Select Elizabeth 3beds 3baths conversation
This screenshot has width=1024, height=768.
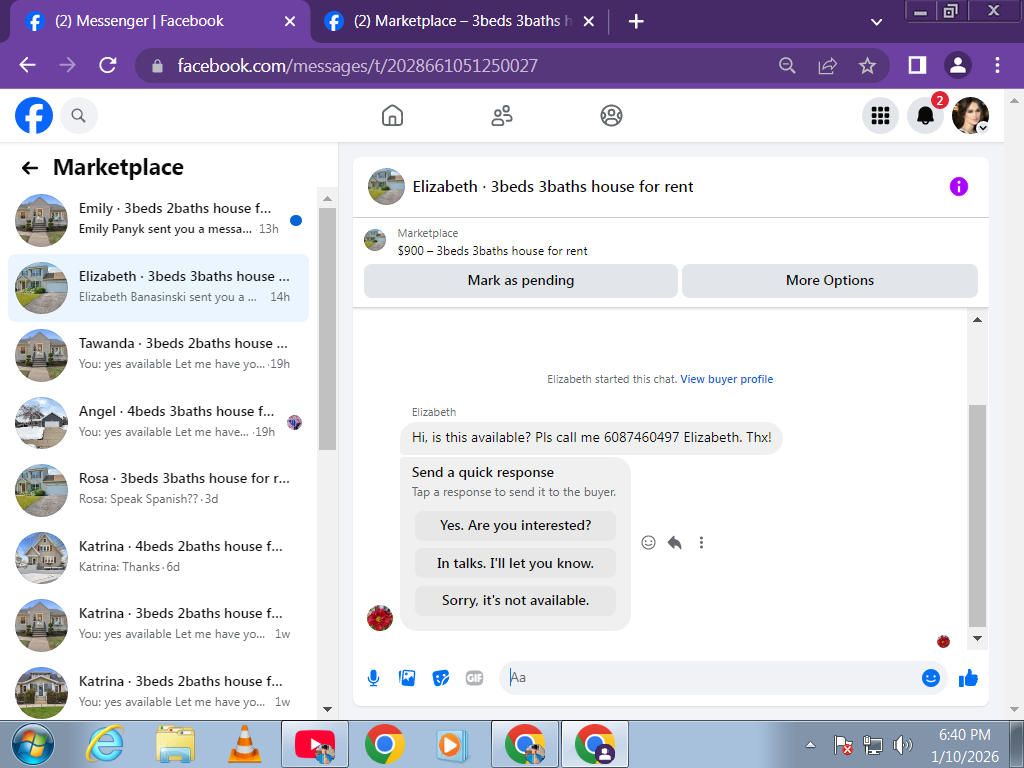(158, 288)
